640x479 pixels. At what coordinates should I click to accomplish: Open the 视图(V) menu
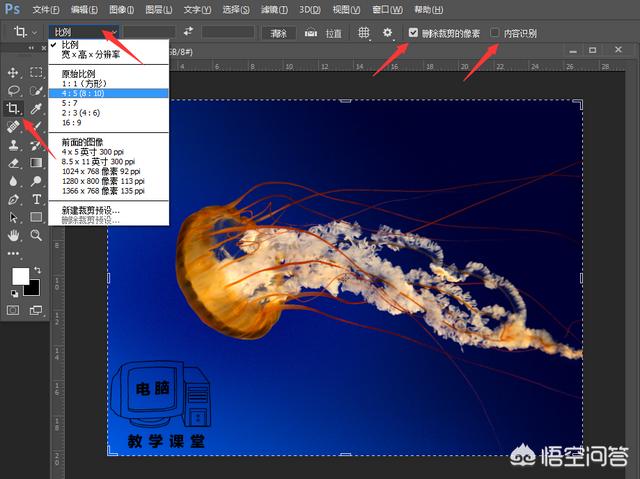tap(347, 9)
